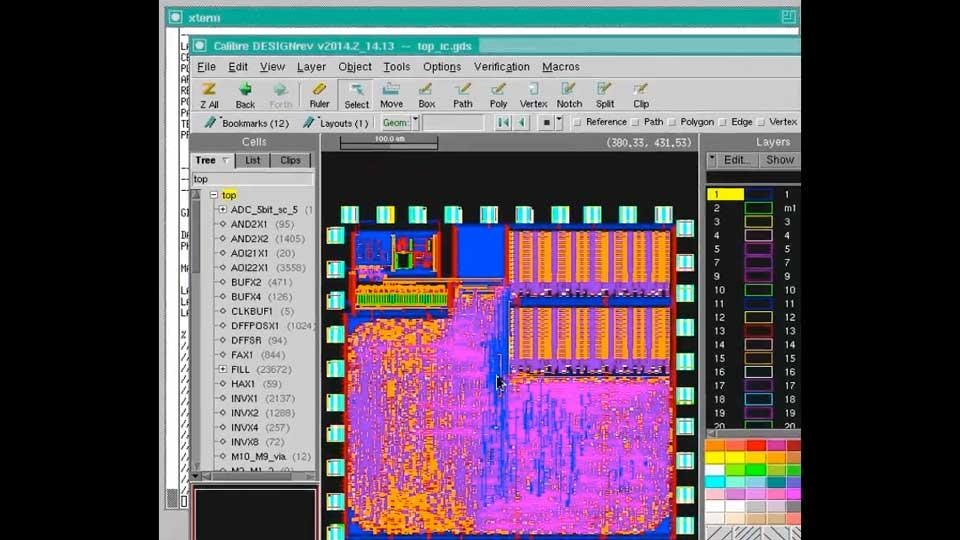The width and height of the screenshot is (960, 540).
Task: Jump to first item arrow button
Action: [x=503, y=122]
